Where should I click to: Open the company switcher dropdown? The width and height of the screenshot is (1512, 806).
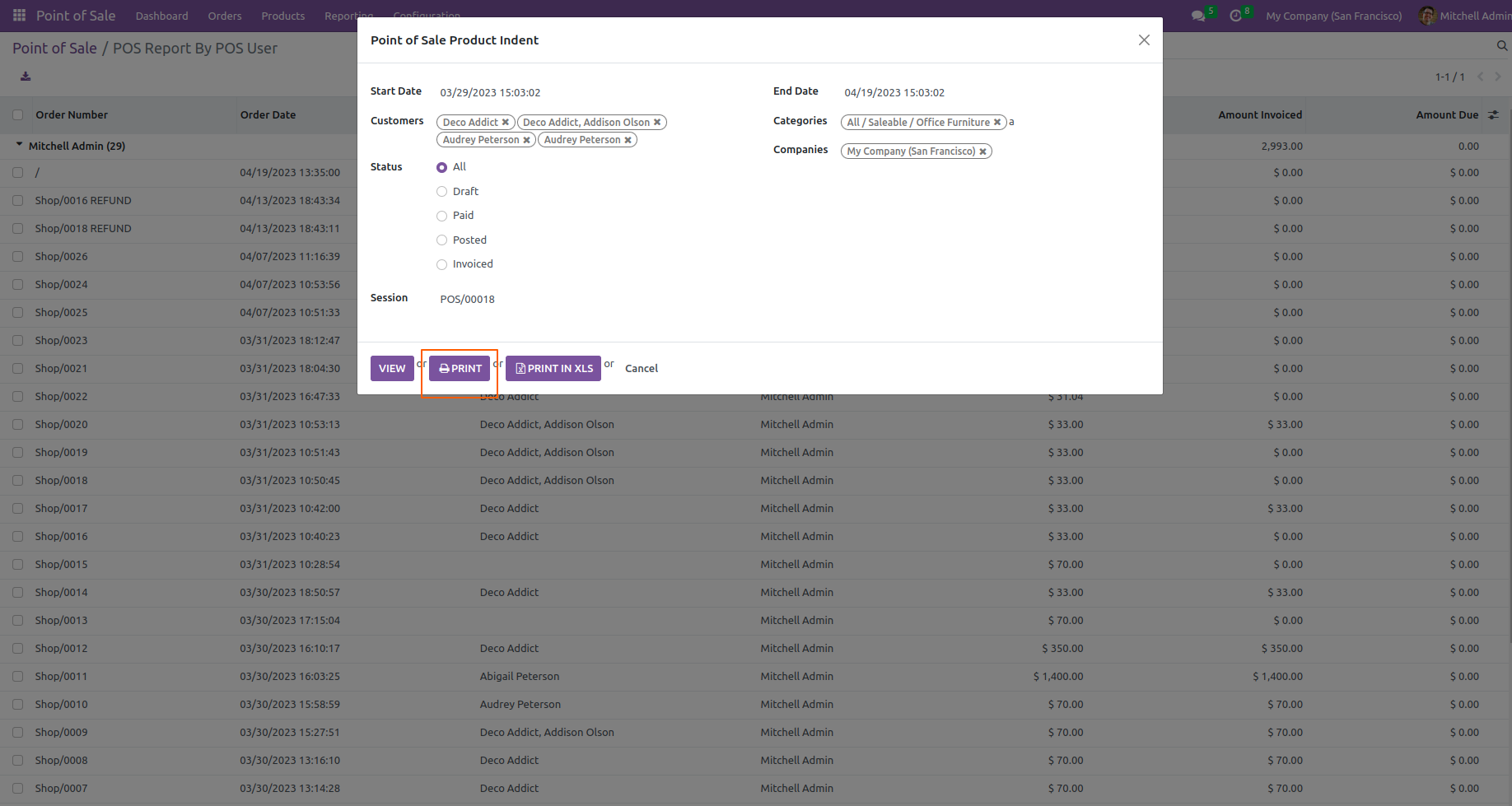coord(1333,16)
